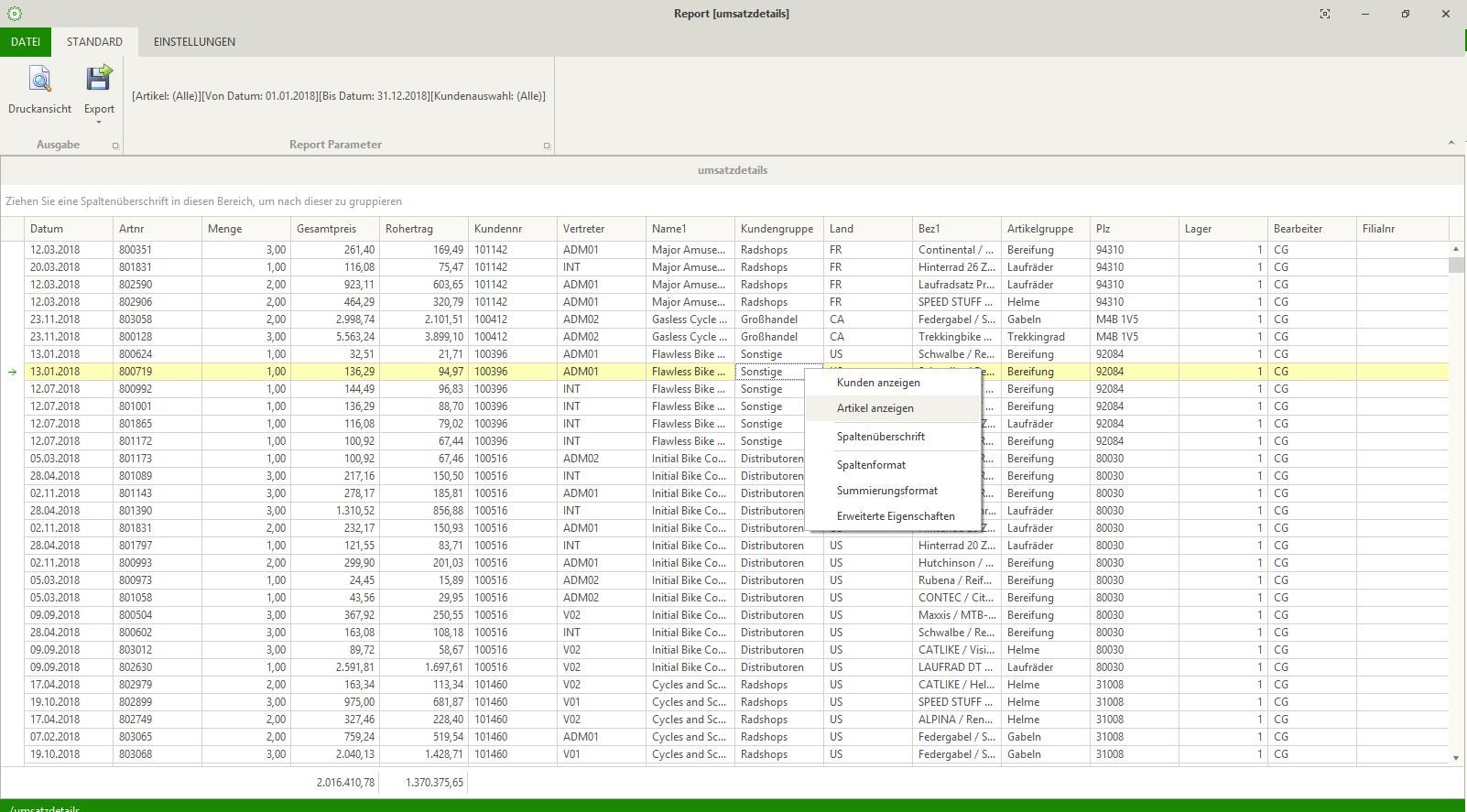Select 'Kunden anzeigen' in context menu
1467x812 pixels.
pos(878,383)
